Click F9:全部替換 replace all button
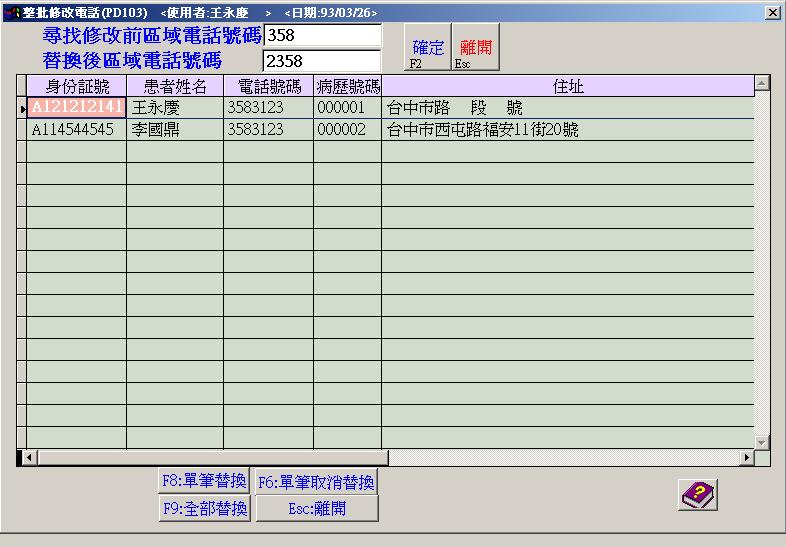The image size is (786, 547). (x=203, y=508)
